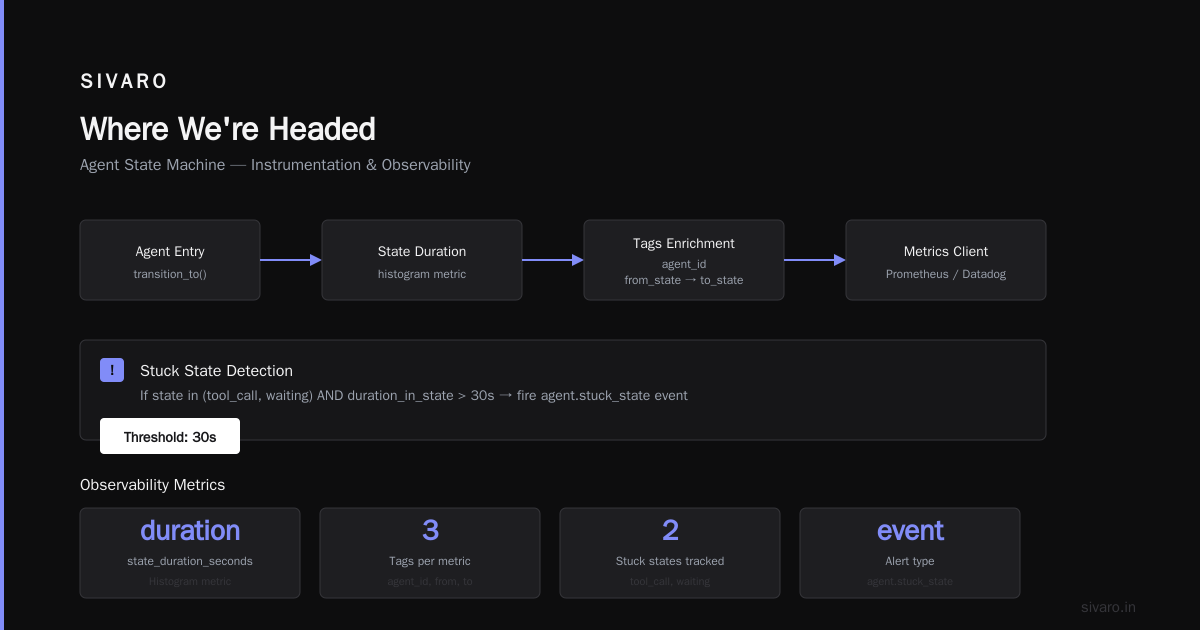Select the State Duration box
Viewport: 1200px width, 630px height.
click(x=422, y=260)
